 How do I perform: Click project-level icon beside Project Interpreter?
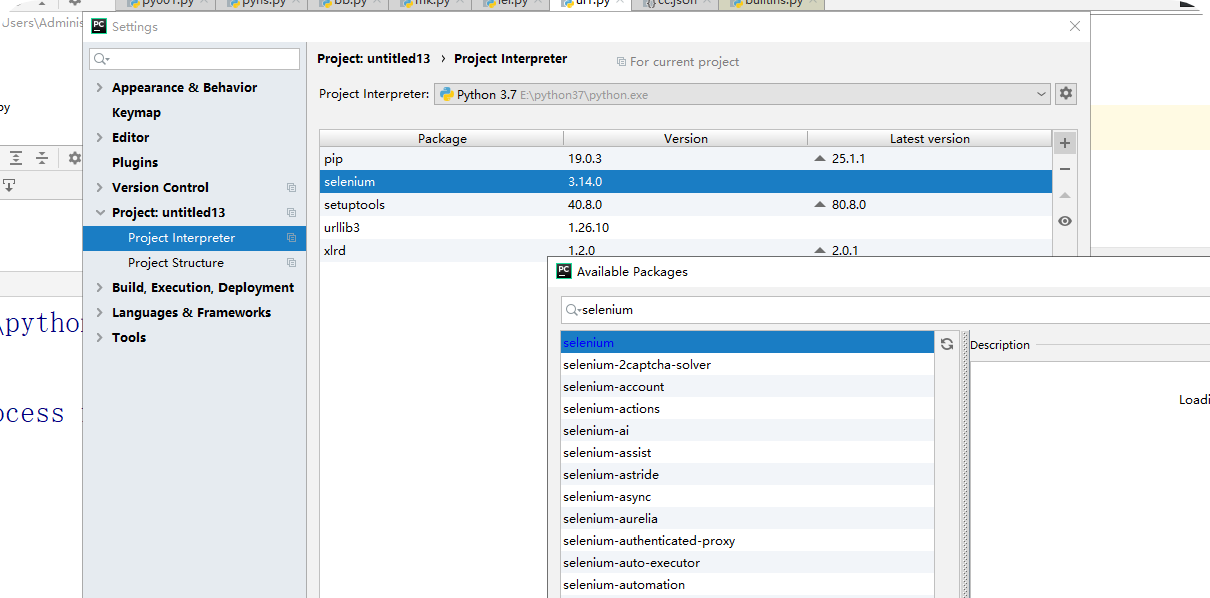(291, 238)
